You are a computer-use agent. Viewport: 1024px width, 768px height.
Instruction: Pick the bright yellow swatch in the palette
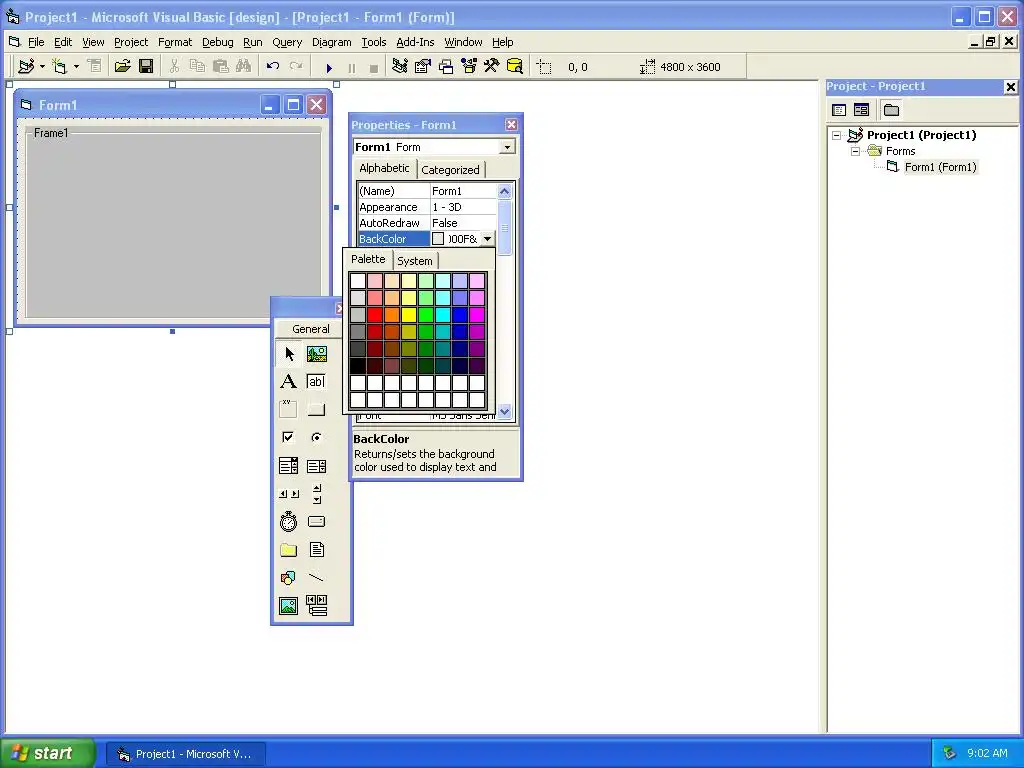[x=409, y=315]
